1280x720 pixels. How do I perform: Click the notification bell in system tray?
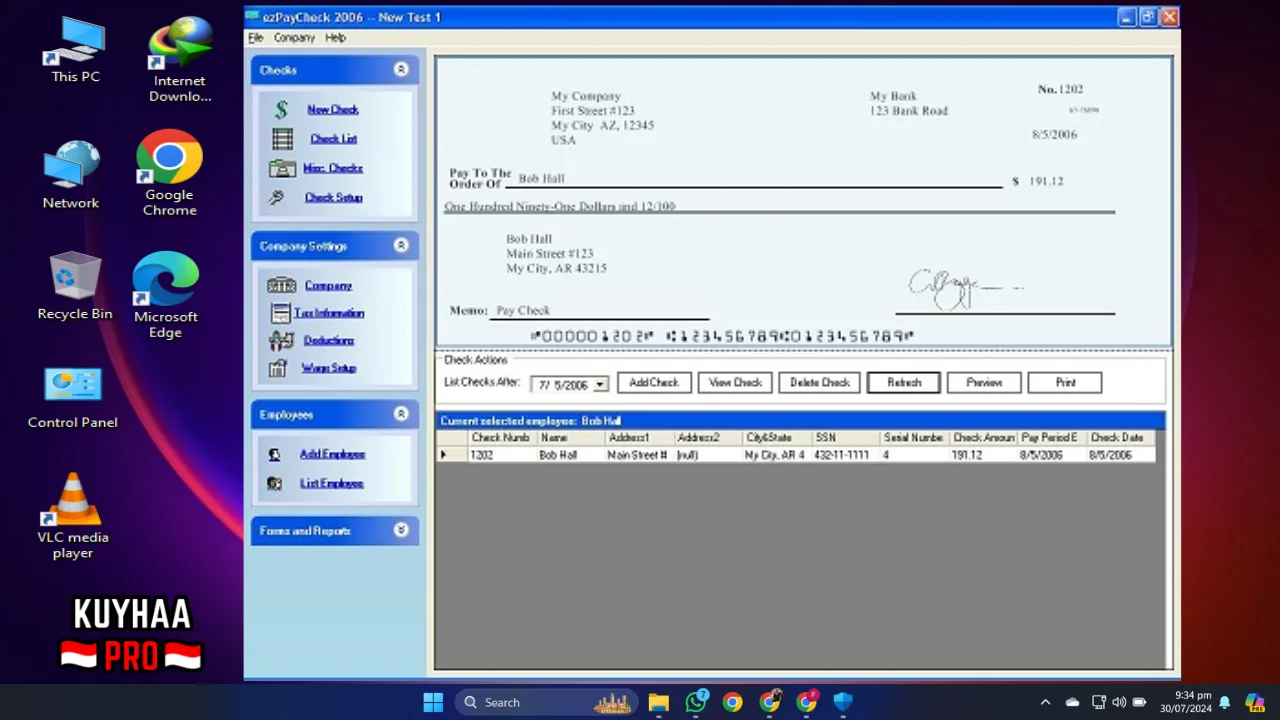1224,702
